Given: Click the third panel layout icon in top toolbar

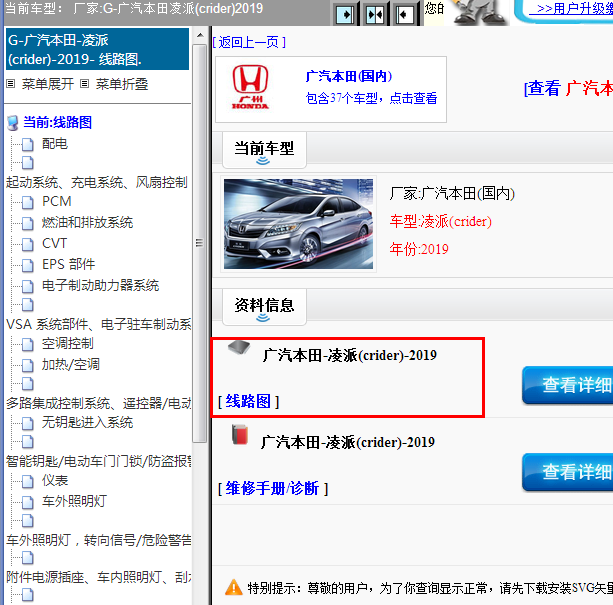Looking at the screenshot, I should [x=404, y=14].
